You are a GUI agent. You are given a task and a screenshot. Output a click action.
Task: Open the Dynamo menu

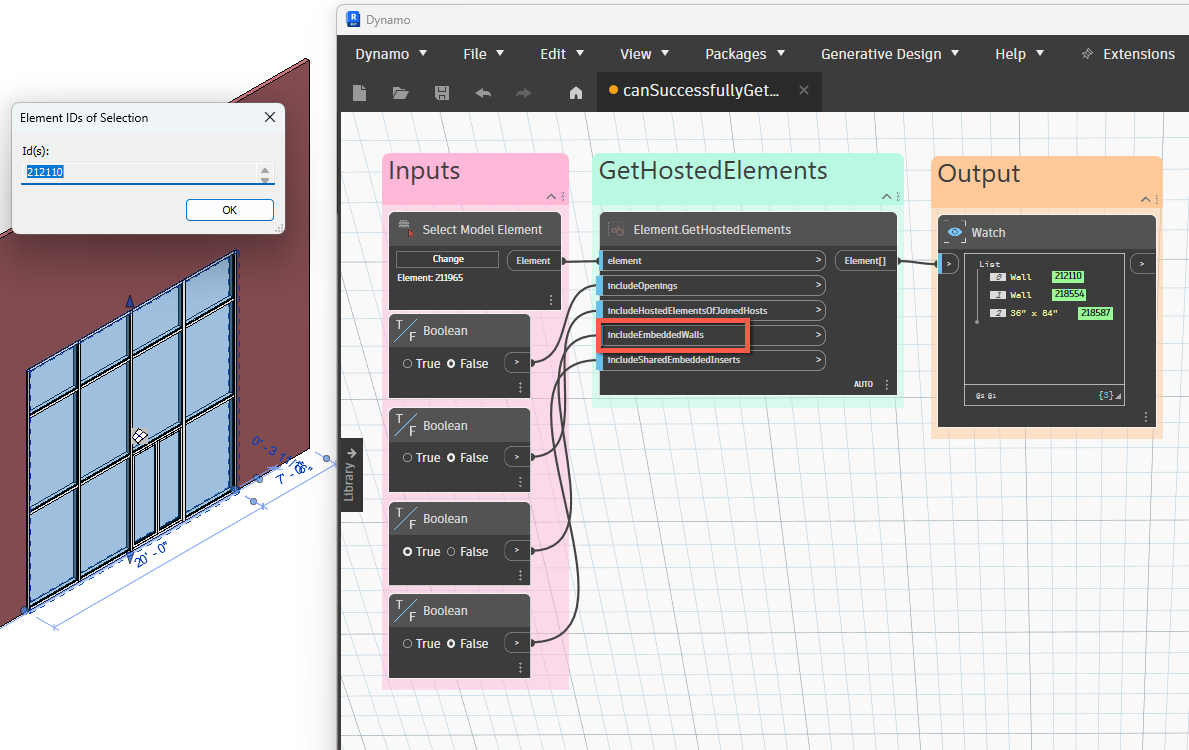click(391, 54)
